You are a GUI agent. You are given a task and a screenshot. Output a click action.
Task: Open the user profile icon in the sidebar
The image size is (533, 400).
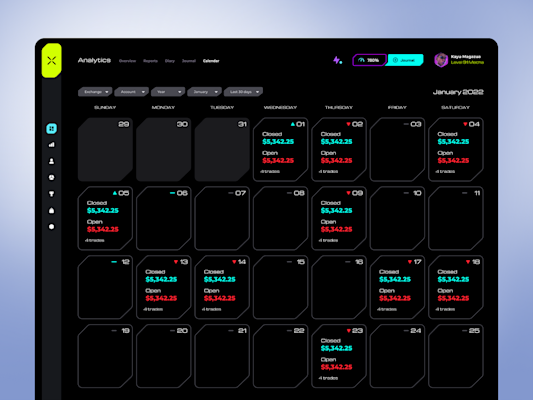(51, 161)
